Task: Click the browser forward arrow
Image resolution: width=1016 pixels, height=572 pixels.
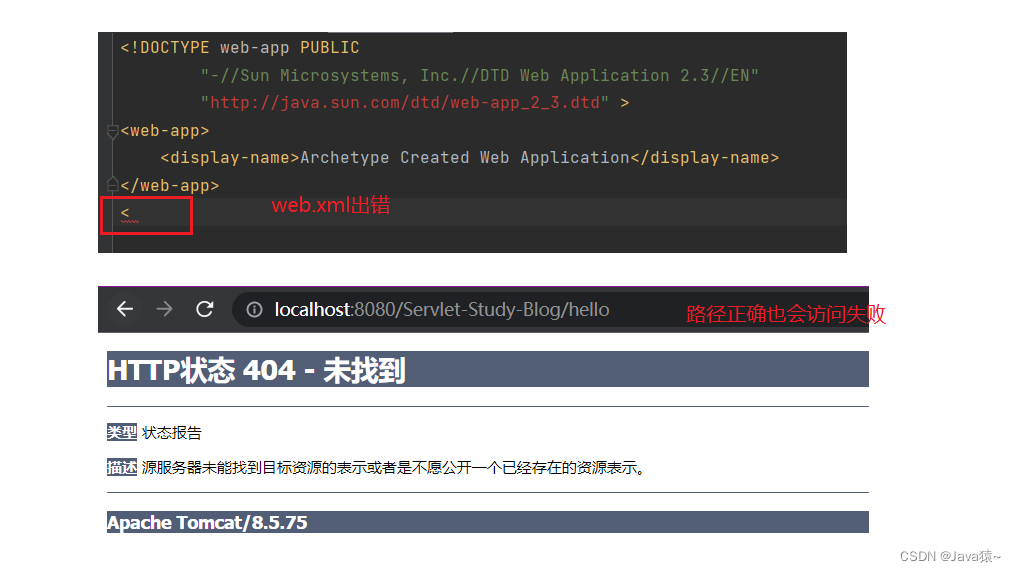Action: point(165,309)
